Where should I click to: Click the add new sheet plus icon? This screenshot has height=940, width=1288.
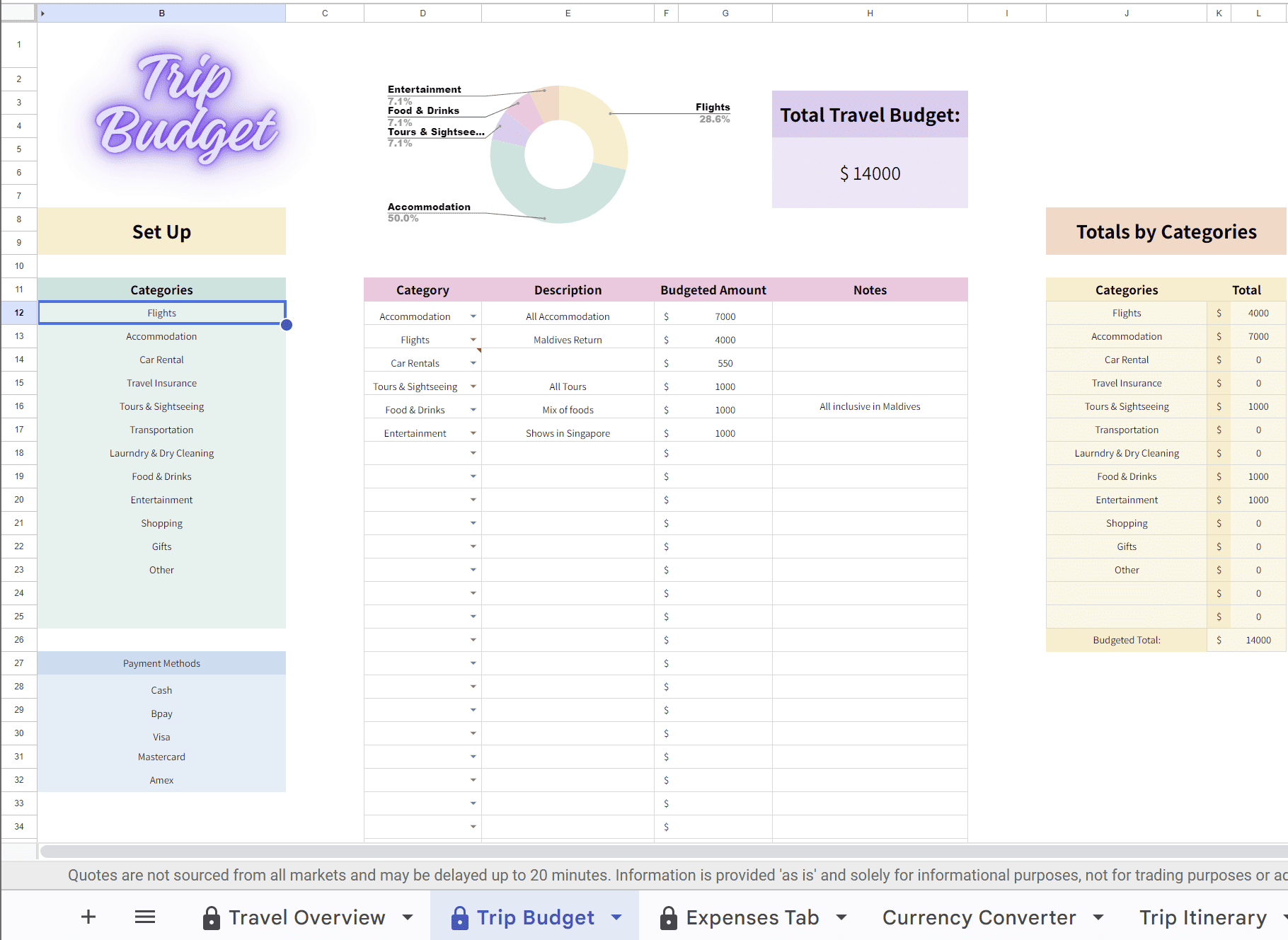pyautogui.click(x=88, y=917)
